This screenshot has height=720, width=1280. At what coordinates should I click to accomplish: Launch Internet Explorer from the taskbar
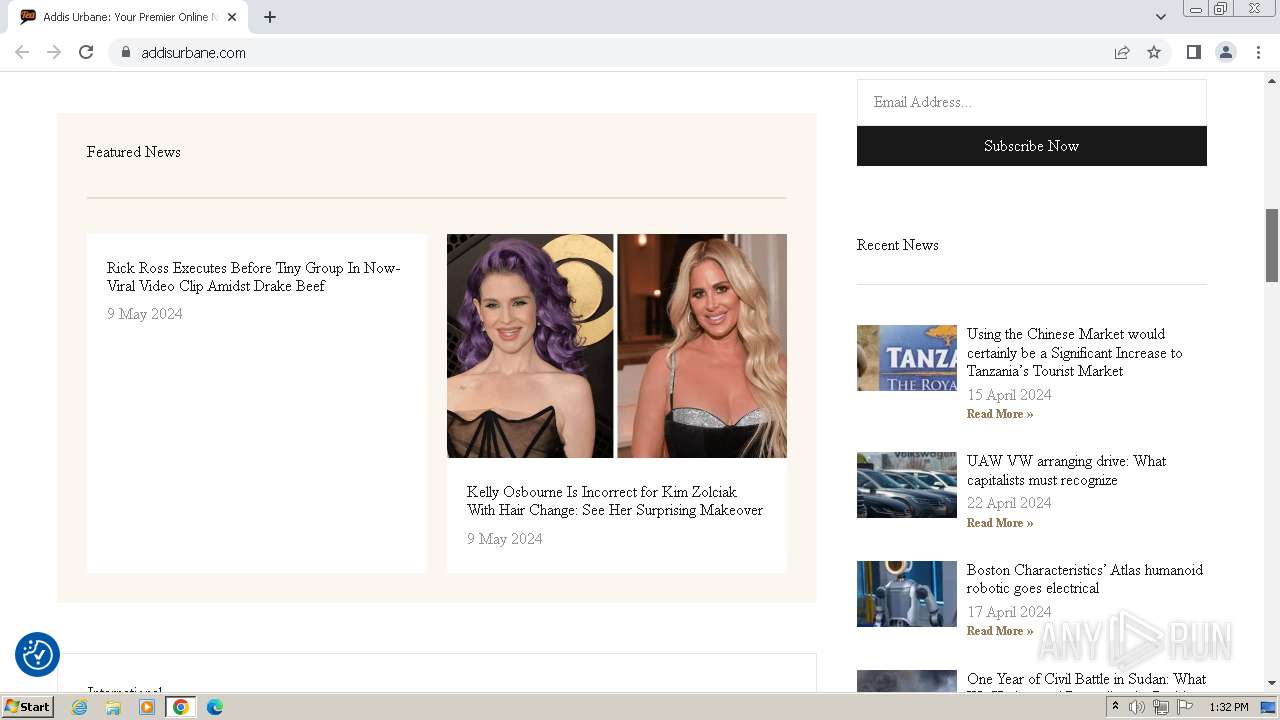click(80, 707)
